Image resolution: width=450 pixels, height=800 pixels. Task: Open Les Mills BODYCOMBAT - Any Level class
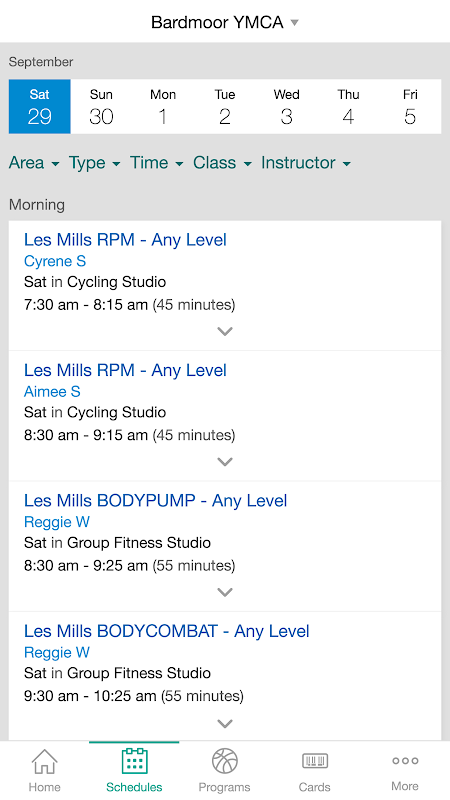(x=167, y=632)
